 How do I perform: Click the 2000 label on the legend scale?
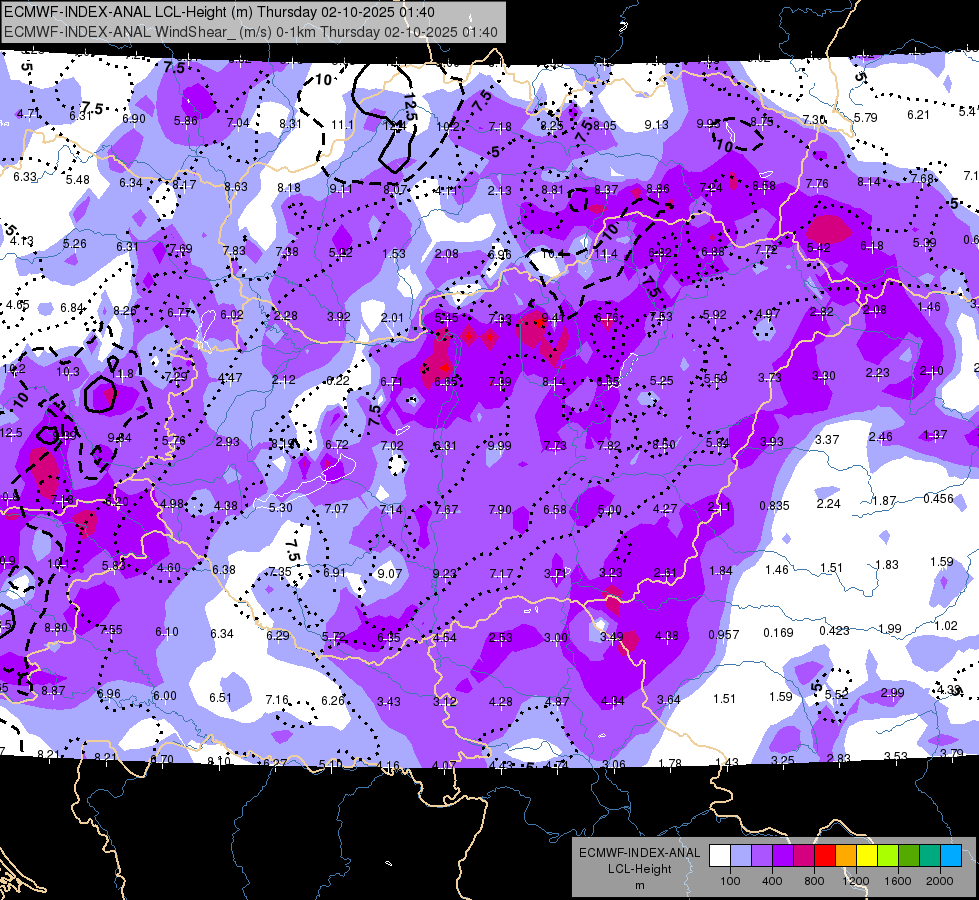pyautogui.click(x=940, y=881)
